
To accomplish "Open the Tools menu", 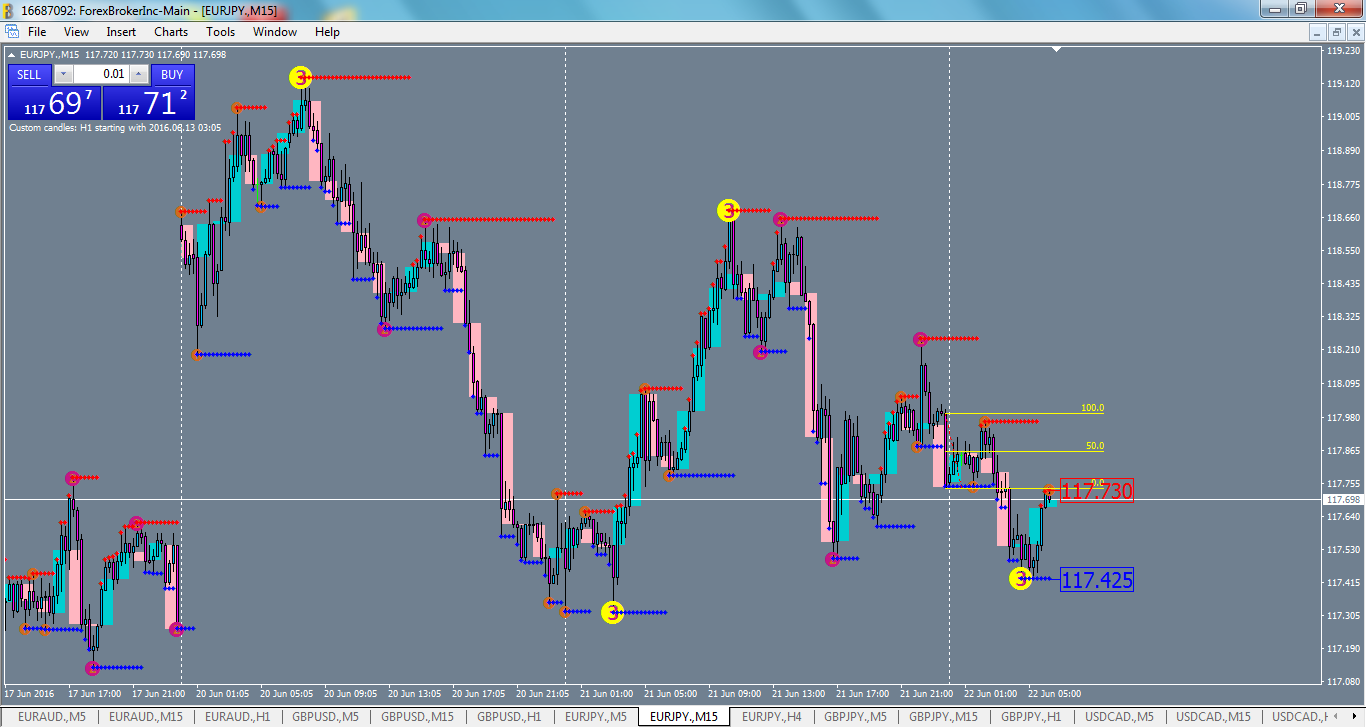I will click(x=220, y=31).
